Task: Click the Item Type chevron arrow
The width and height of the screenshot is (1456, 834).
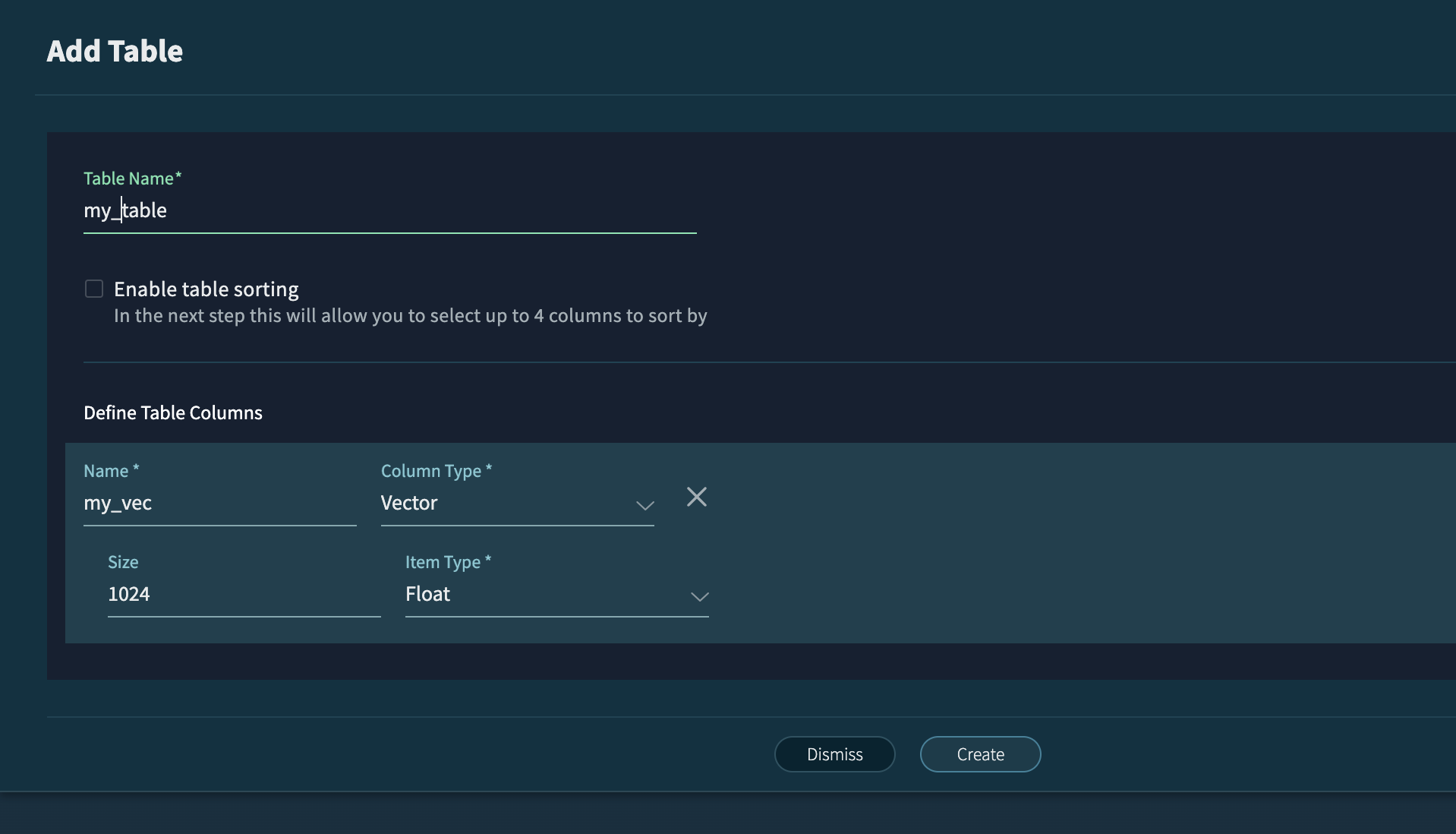Action: point(699,596)
